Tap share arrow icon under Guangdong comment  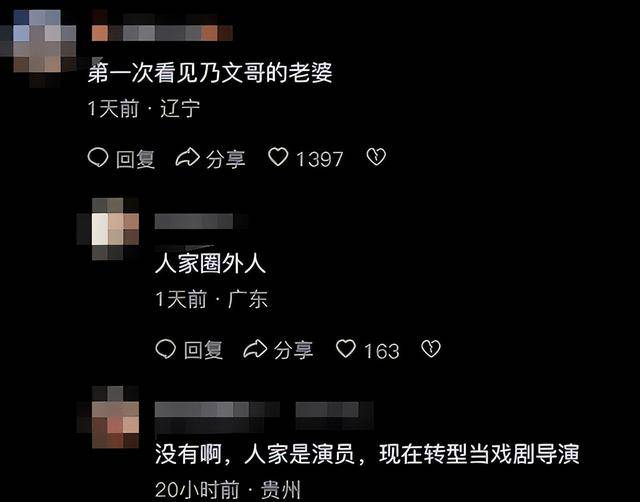[x=255, y=349]
